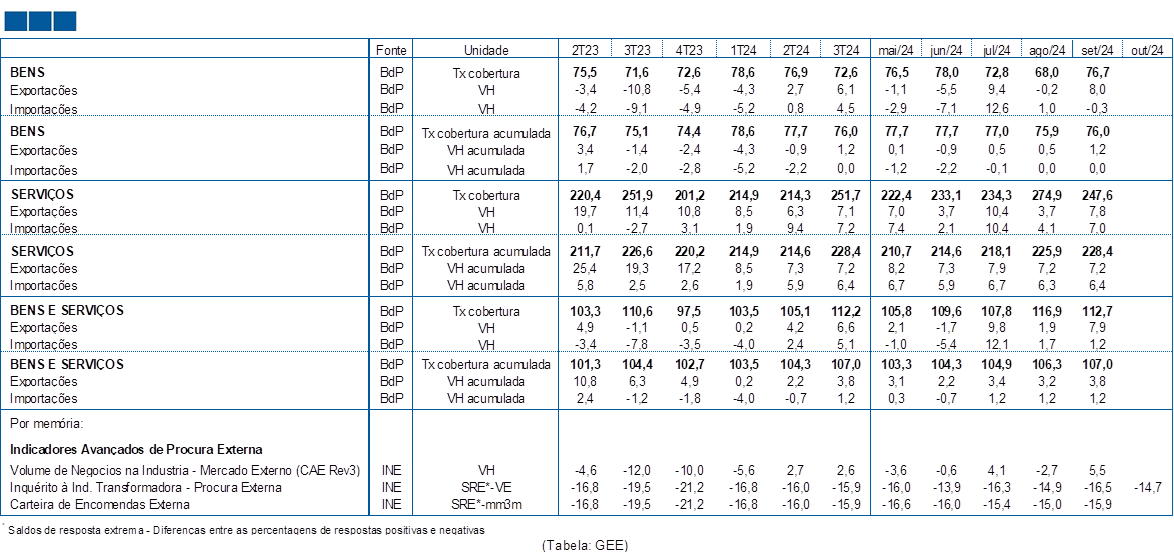Image resolution: width=1174 pixels, height=554 pixels.
Task: Select the 2T23 column header
Action: pos(586,50)
